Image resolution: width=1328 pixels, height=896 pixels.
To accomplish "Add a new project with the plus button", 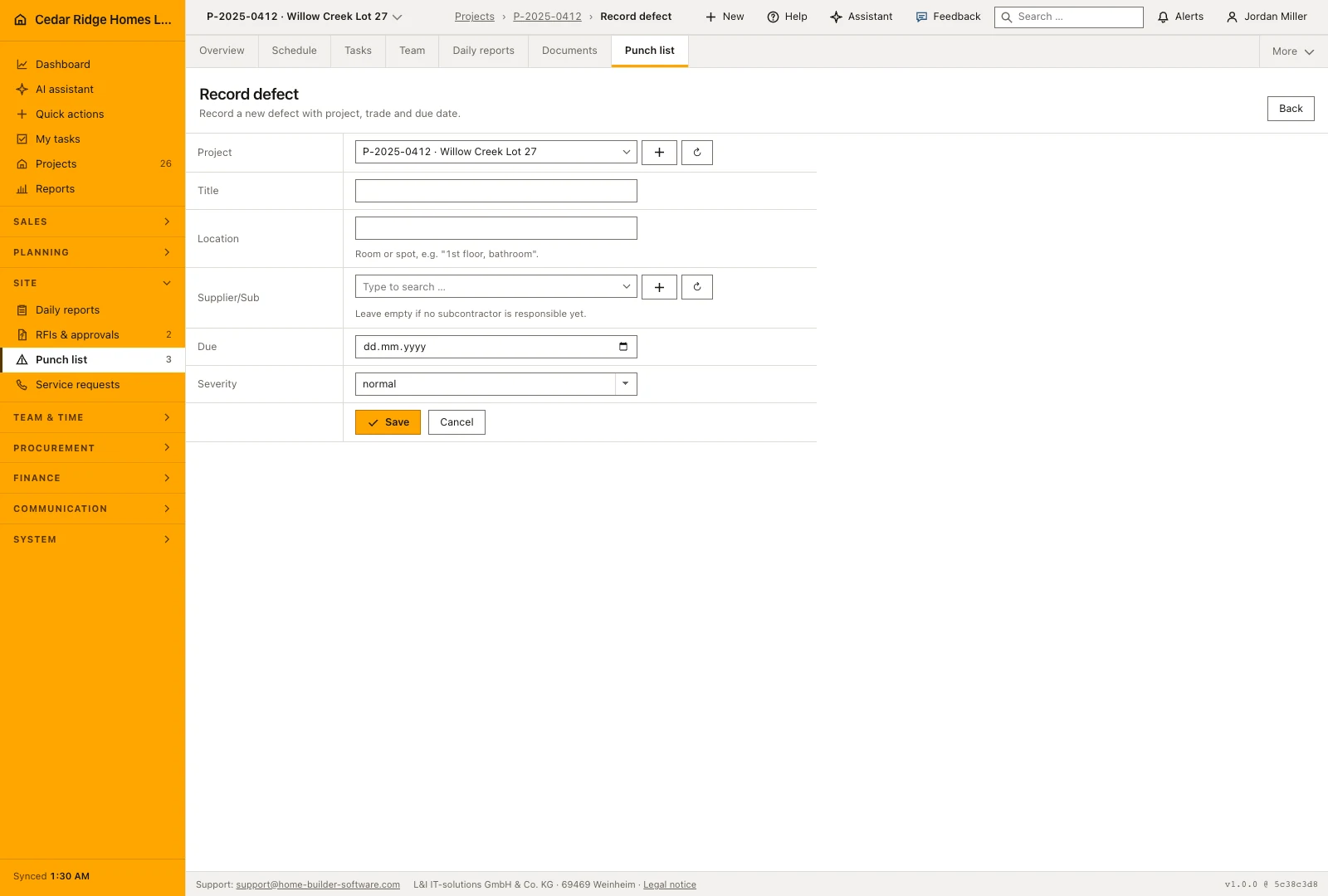I will tap(659, 153).
